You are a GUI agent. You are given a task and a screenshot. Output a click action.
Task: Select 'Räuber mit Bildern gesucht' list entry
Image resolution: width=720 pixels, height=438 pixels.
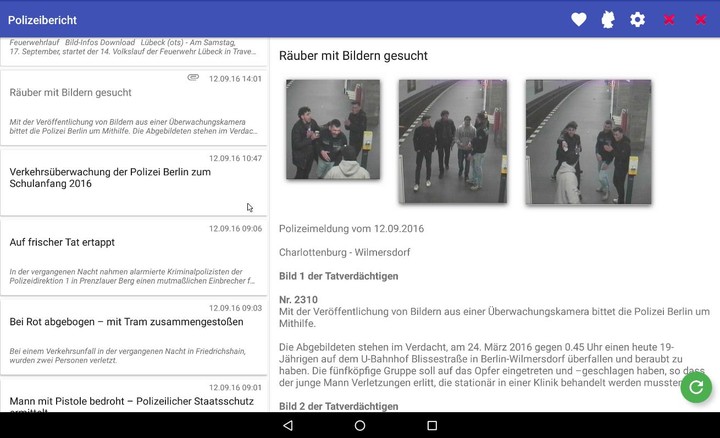pyautogui.click(x=134, y=108)
